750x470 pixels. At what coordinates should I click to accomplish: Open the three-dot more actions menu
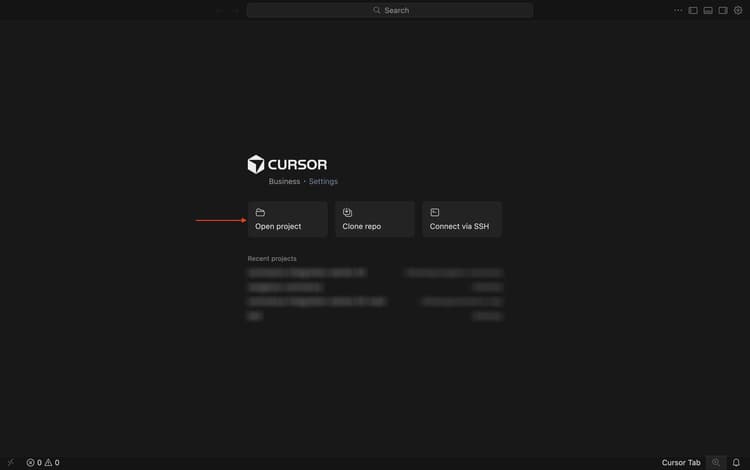678,10
